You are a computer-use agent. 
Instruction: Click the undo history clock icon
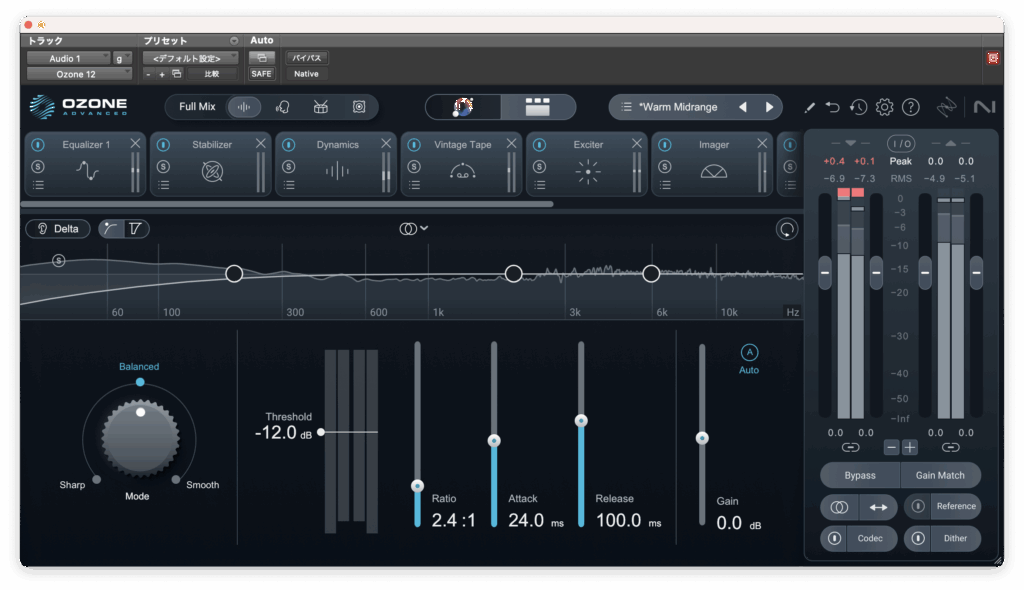[x=859, y=107]
